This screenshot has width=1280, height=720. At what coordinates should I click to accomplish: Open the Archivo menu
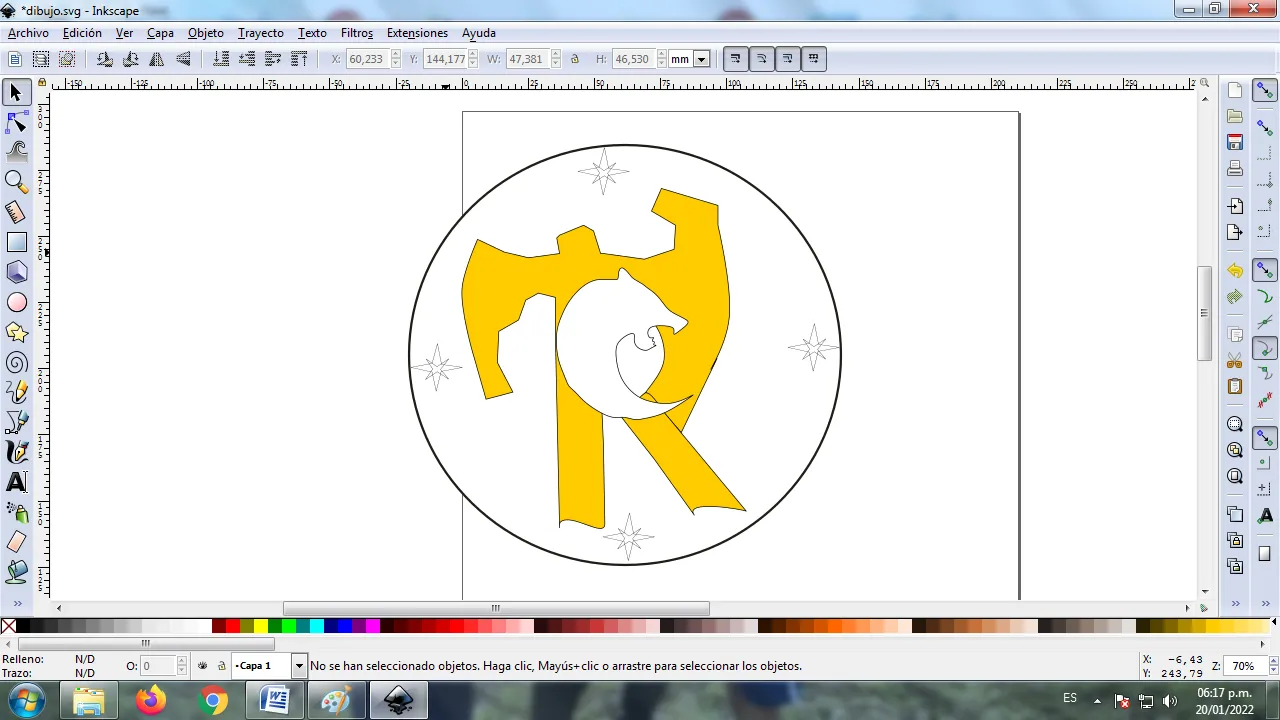(28, 33)
